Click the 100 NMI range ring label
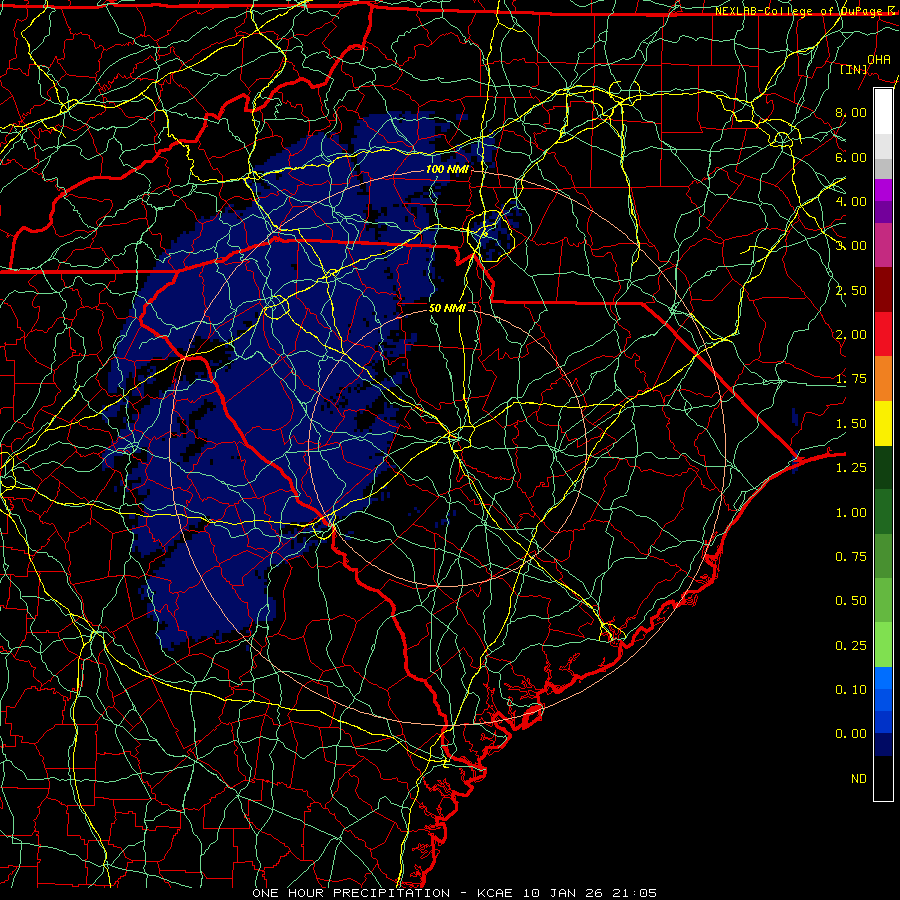Viewport: 900px width, 900px height. pyautogui.click(x=447, y=169)
